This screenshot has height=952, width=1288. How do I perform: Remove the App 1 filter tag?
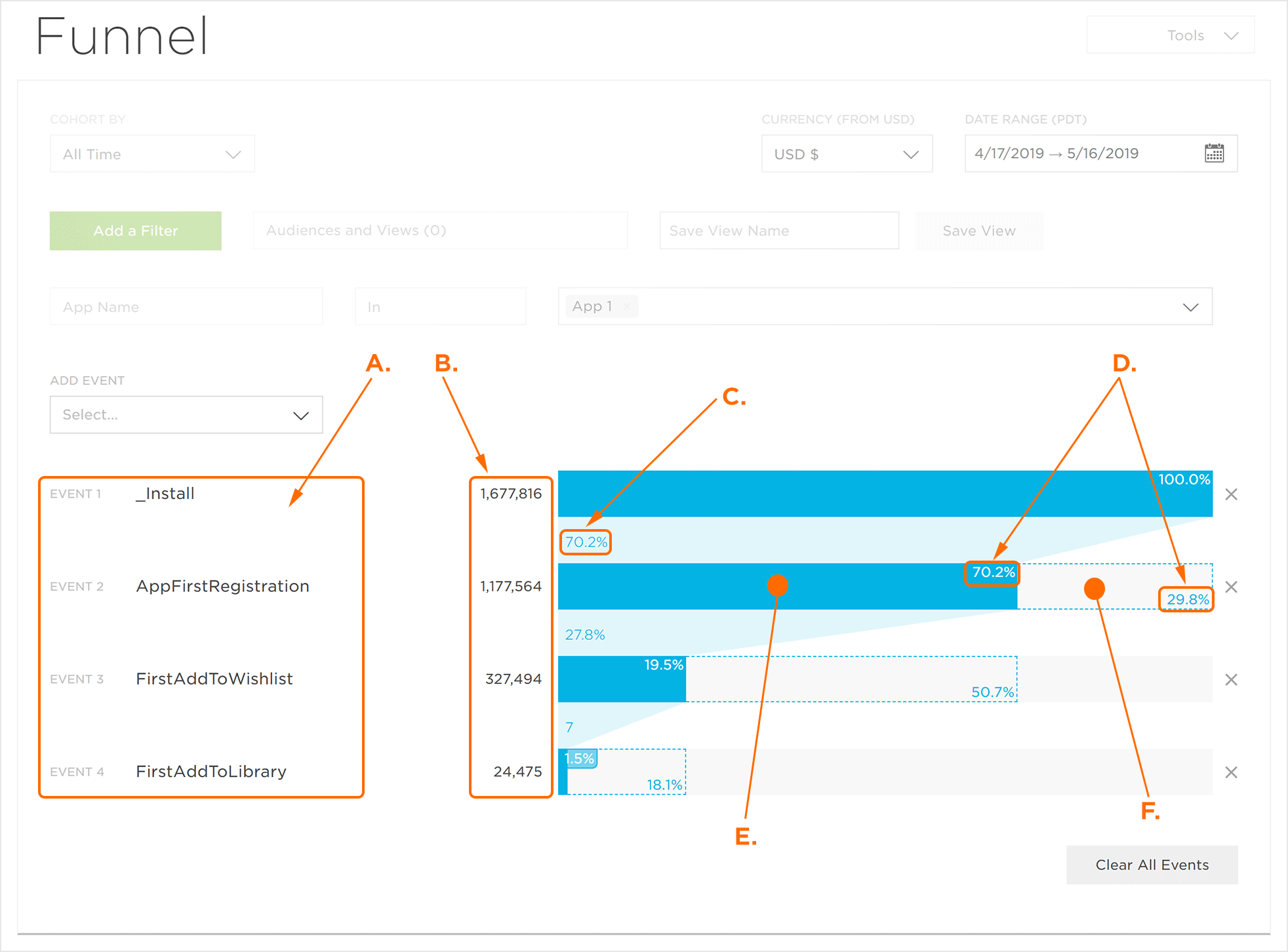tap(628, 306)
